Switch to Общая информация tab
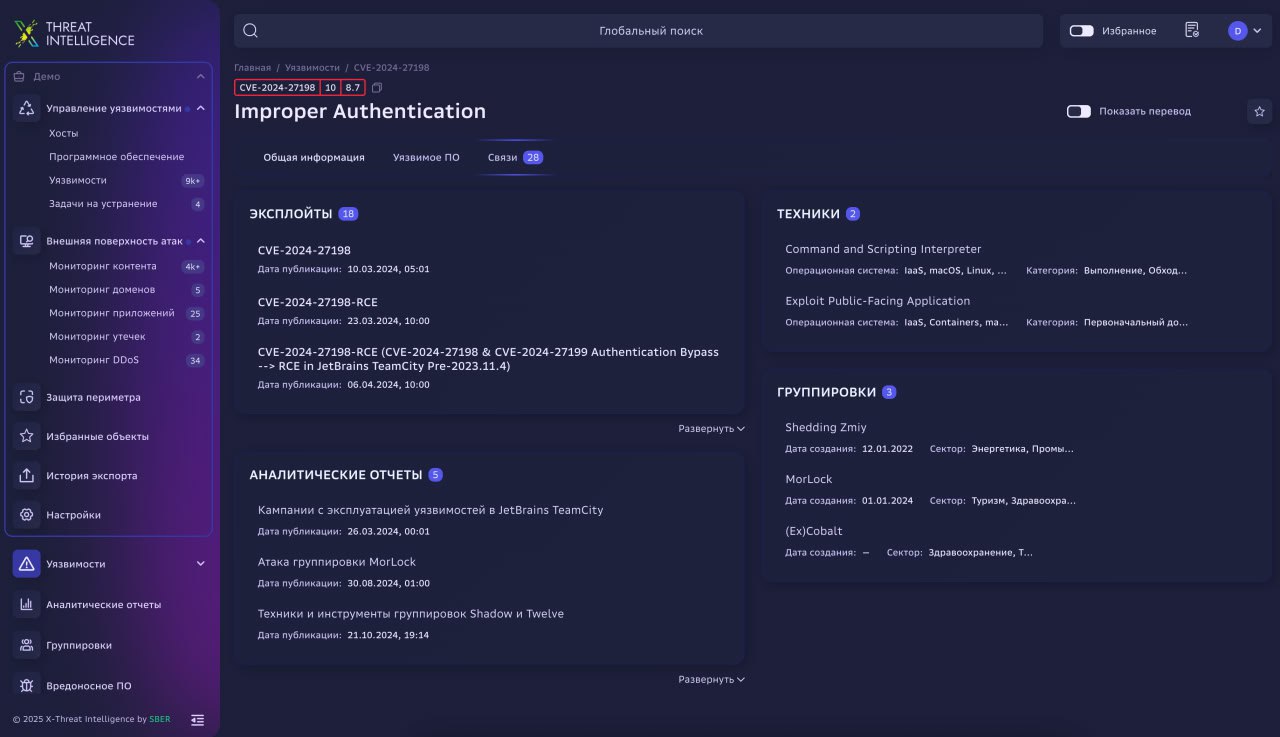Screen dimensions: 1280x737 [313, 158]
